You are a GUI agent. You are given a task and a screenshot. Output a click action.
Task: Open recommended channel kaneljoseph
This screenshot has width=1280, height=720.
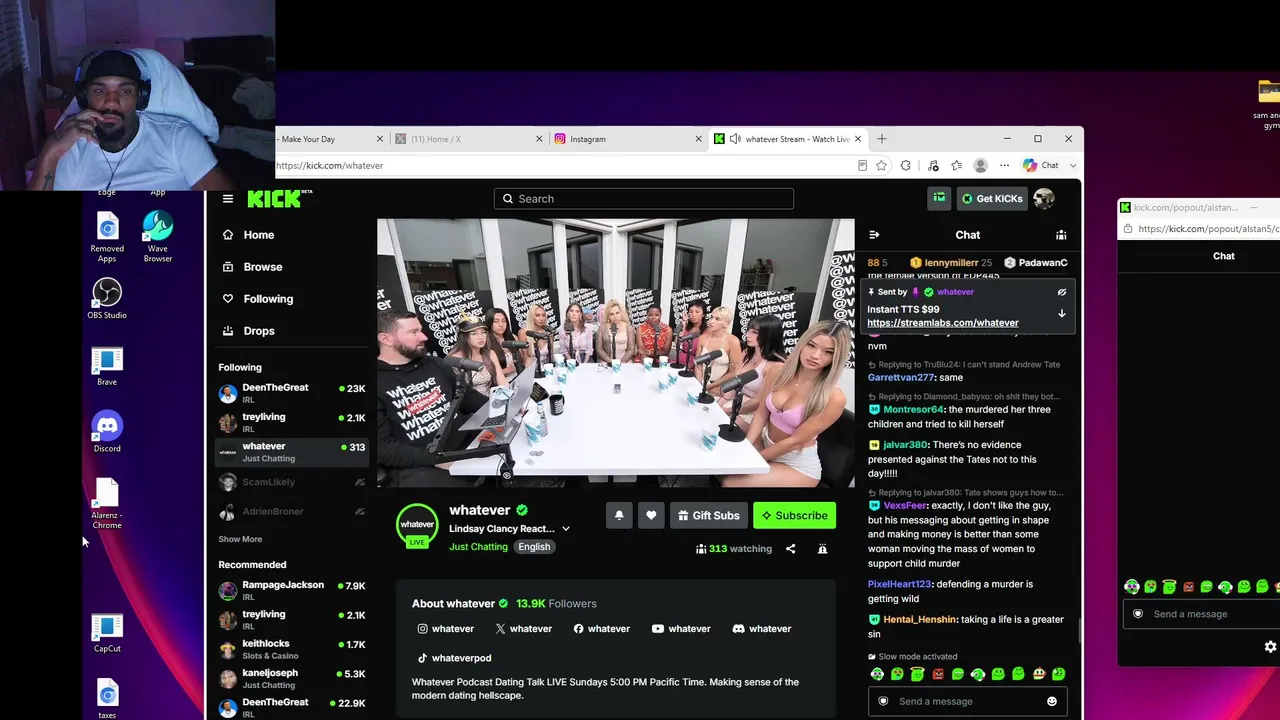(x=292, y=678)
